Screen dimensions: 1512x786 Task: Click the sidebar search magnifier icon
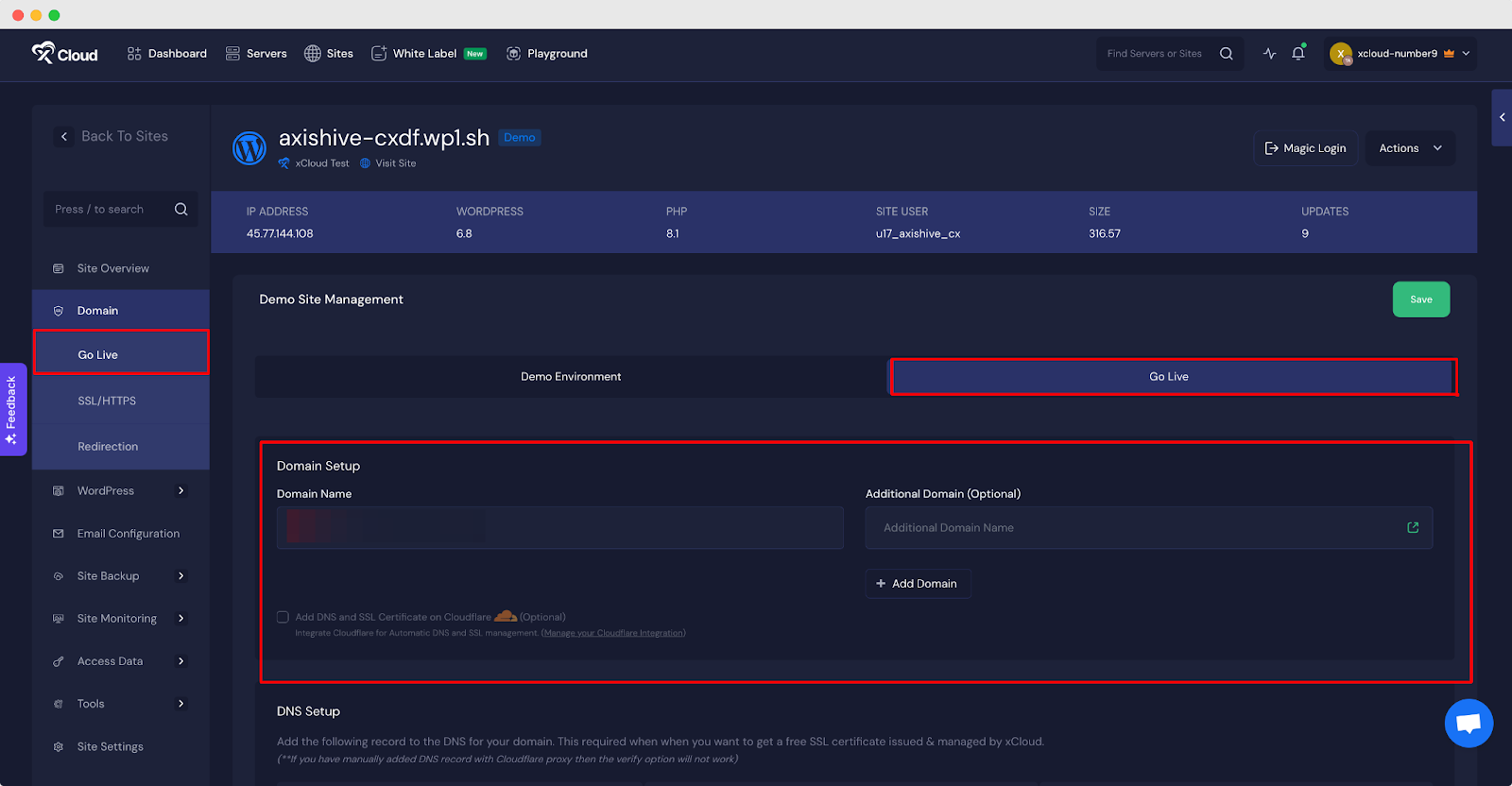point(181,210)
